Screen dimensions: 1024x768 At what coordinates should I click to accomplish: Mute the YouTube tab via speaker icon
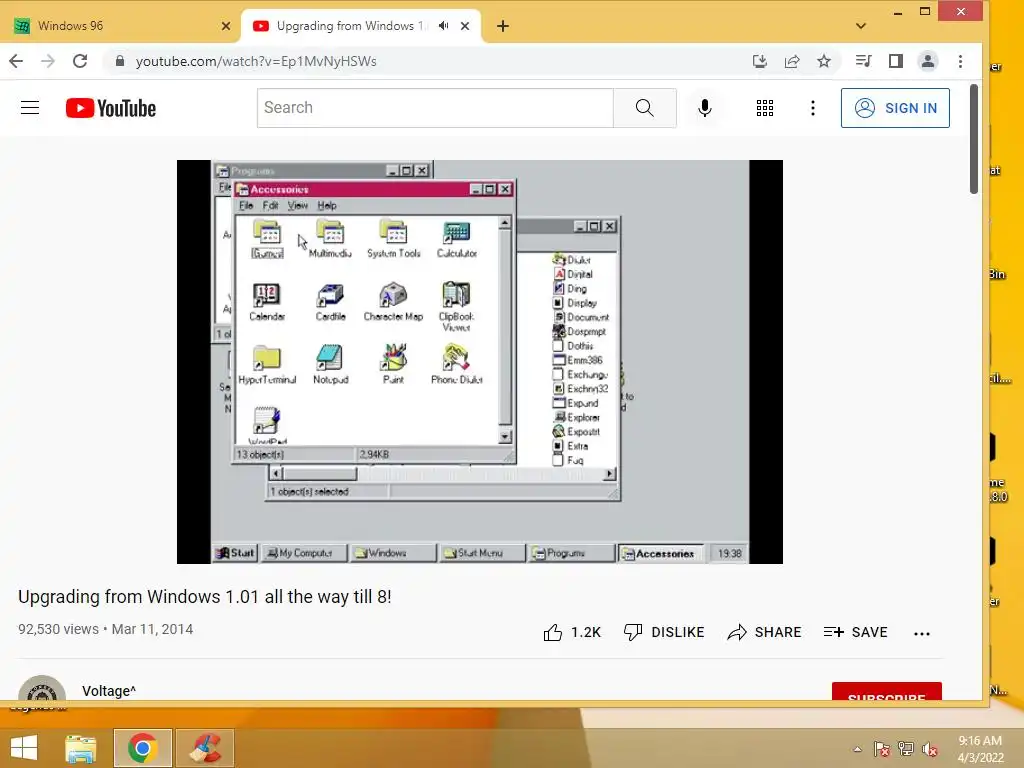point(443,26)
